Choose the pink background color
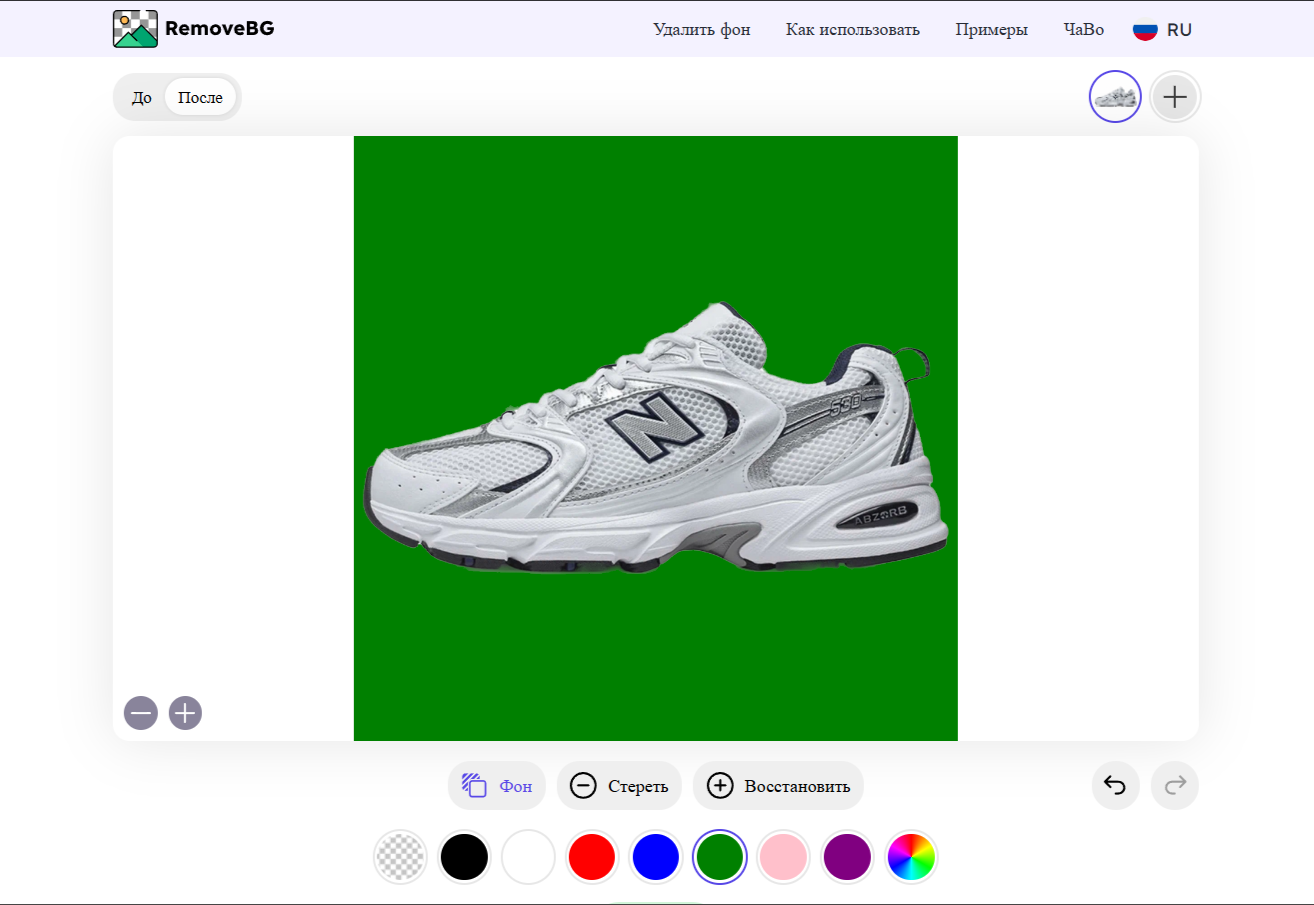Screen dimensions: 1314x905 point(783,857)
